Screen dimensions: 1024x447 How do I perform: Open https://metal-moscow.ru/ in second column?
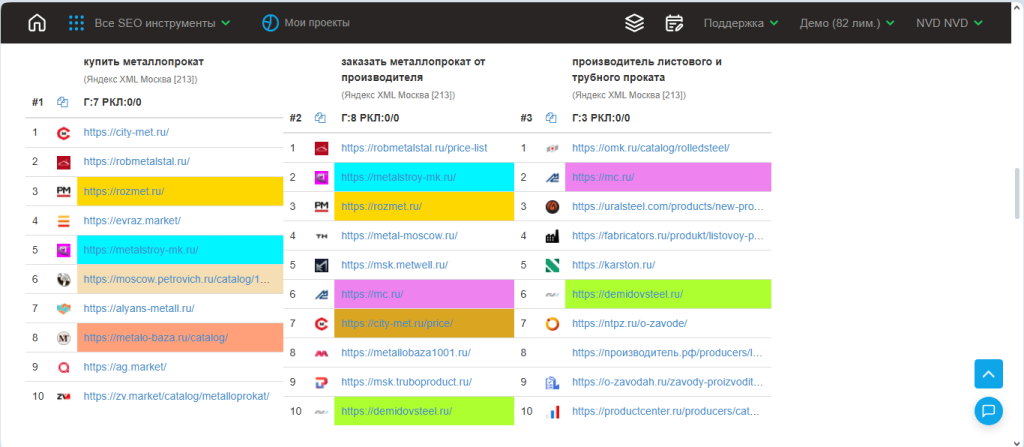click(399, 236)
